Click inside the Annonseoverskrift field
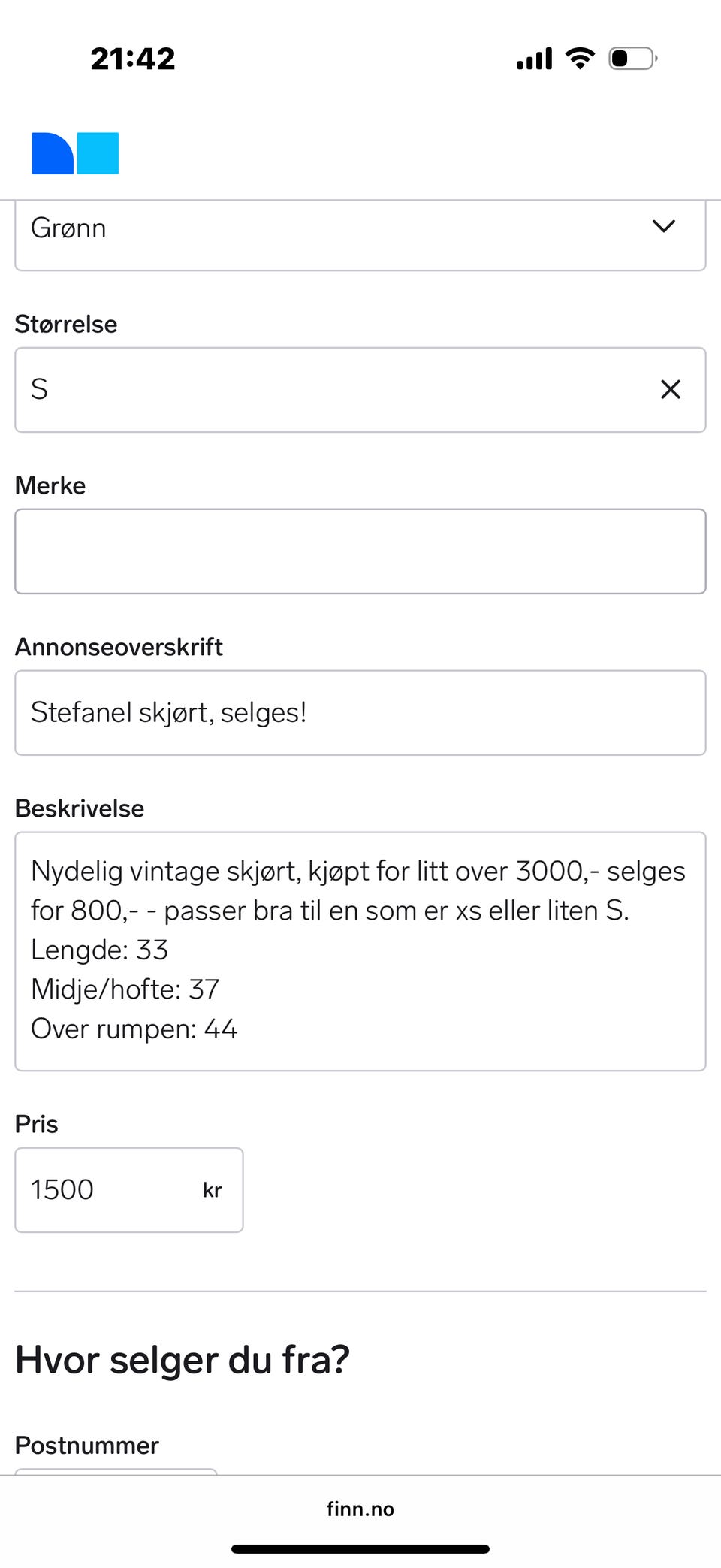The height and width of the screenshot is (1568, 721). click(360, 711)
